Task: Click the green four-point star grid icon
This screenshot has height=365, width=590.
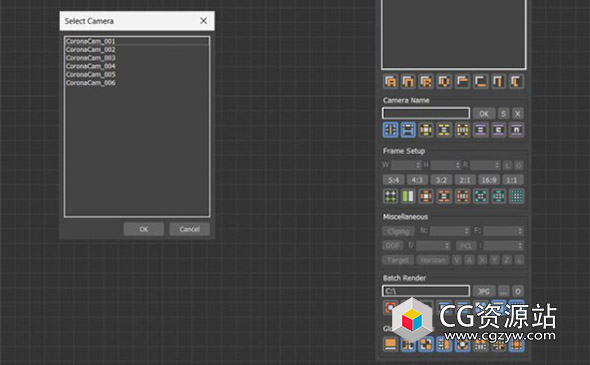Action: coord(391,196)
